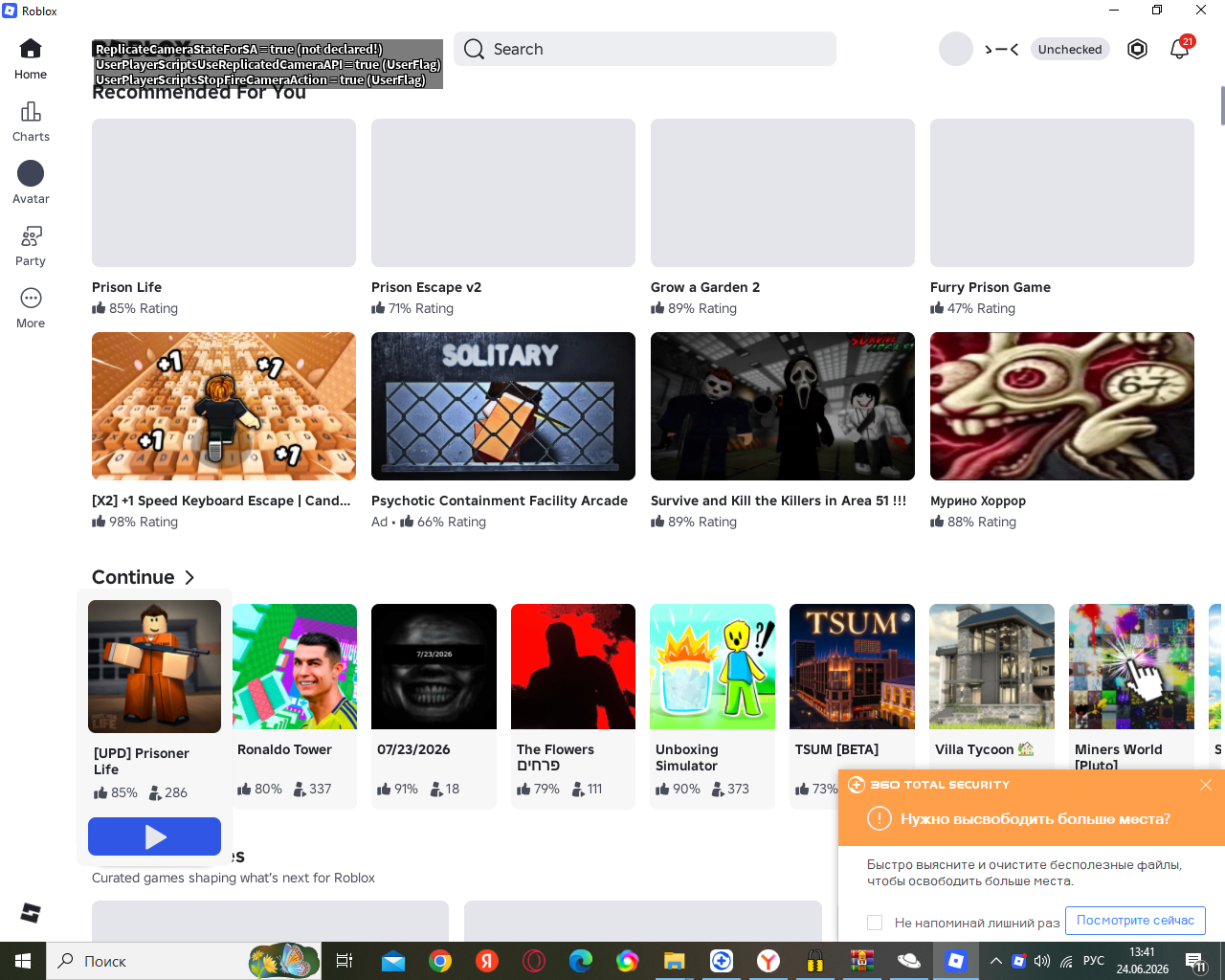Viewport: 1225px width, 980px height.
Task: Close the 360 Total Security popup
Action: (1206, 785)
